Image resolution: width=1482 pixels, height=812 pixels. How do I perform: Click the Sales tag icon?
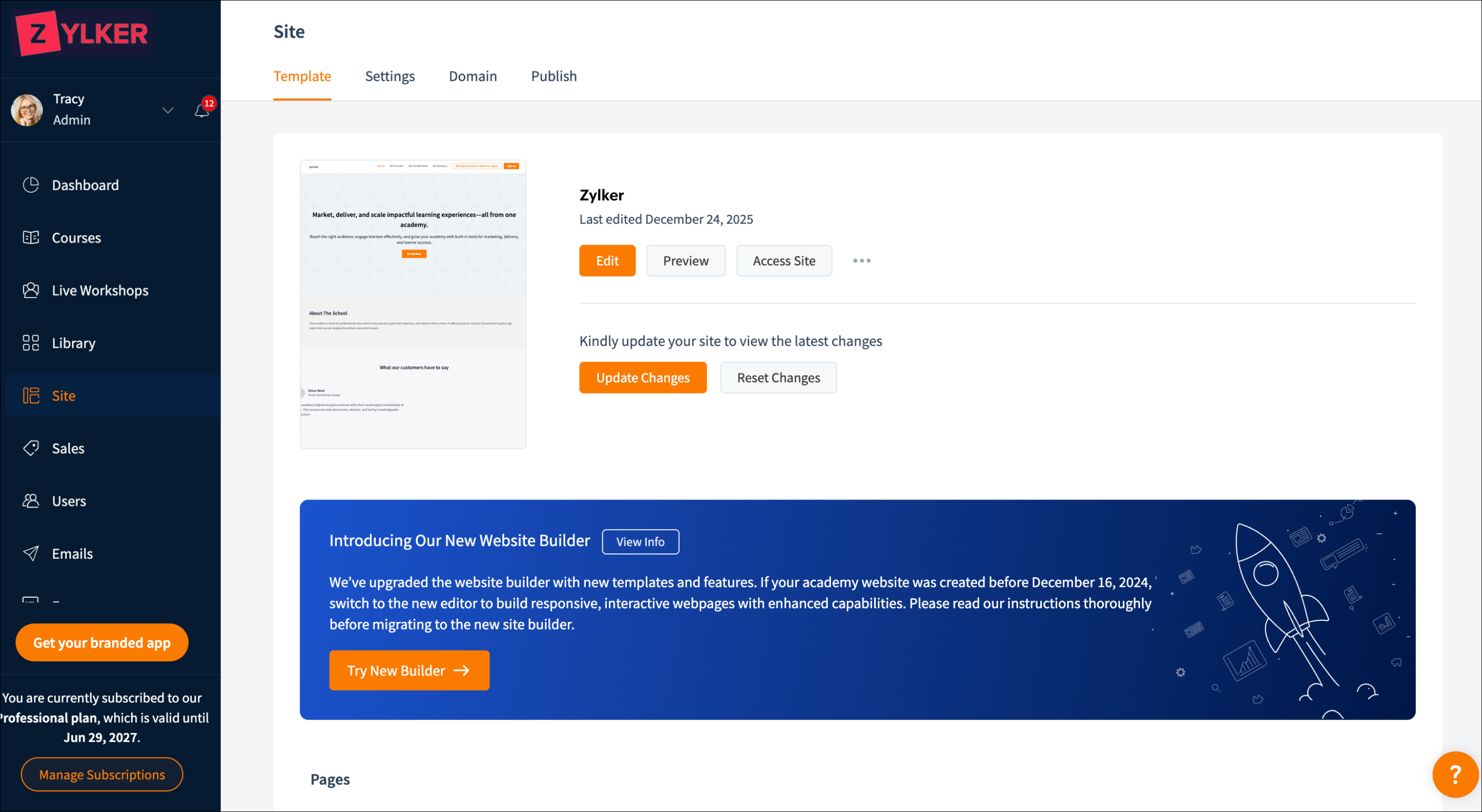pyautogui.click(x=30, y=448)
